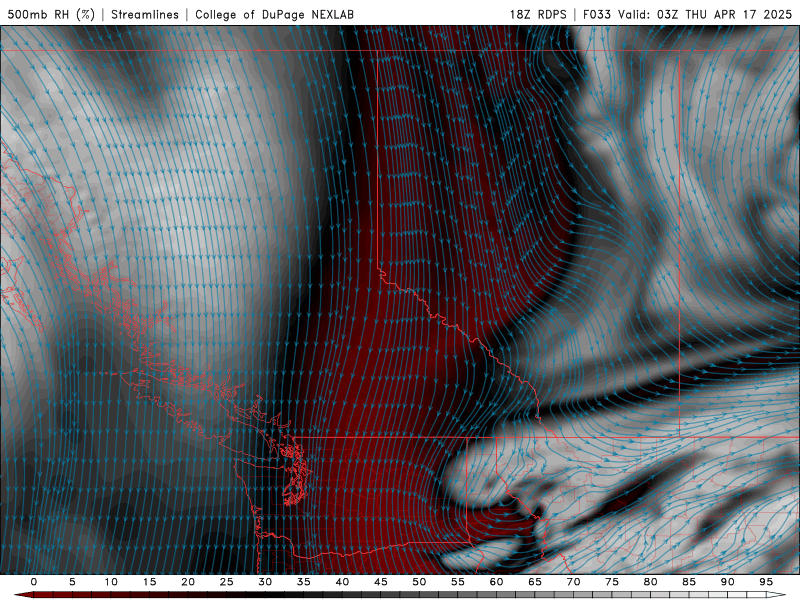Screen dimensions: 800x600
Task: Click the colorbar label "35"
Action: 304,582
